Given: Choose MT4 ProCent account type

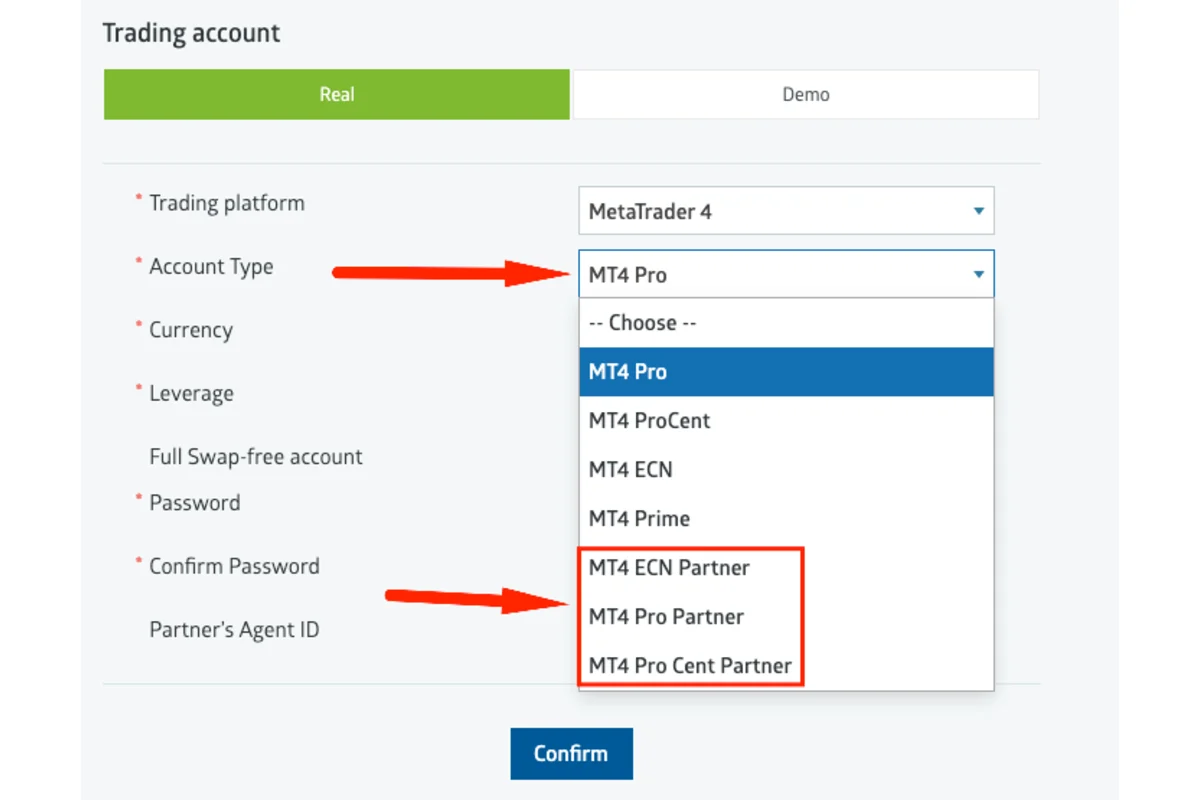Looking at the screenshot, I should 786,421.
